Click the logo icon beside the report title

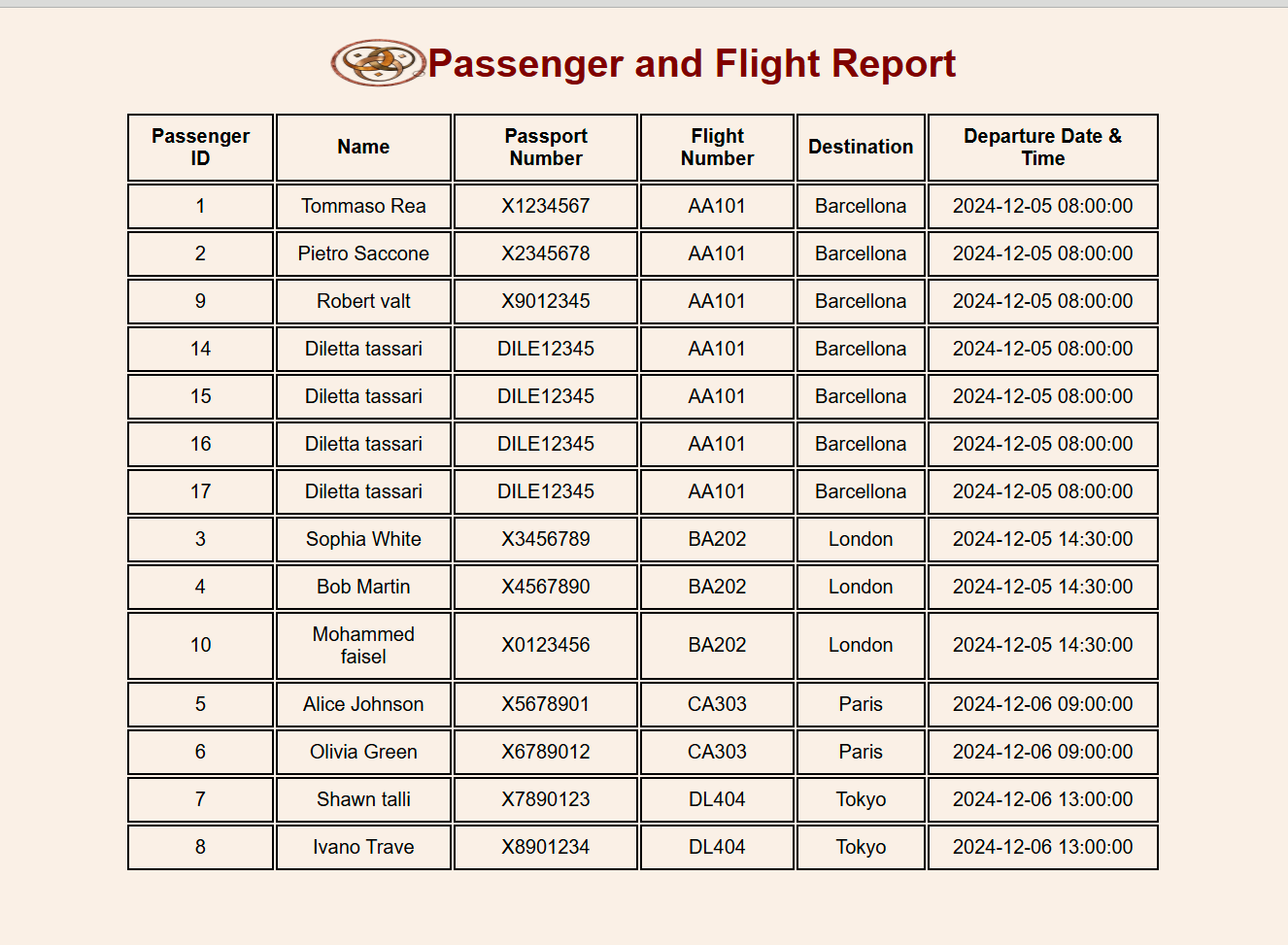378,63
